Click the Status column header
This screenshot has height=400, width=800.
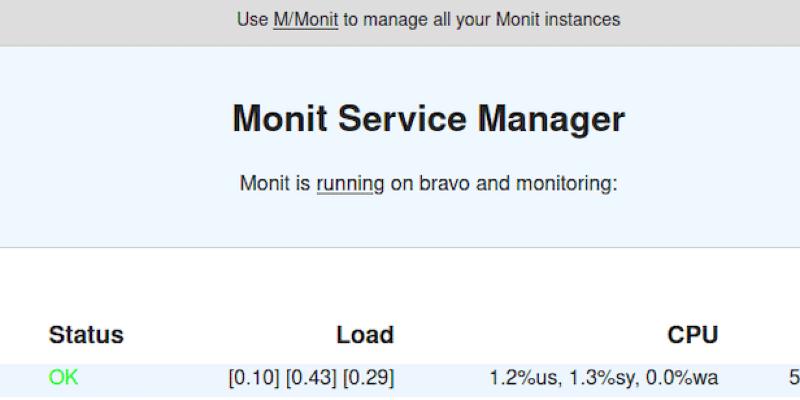coord(86,335)
